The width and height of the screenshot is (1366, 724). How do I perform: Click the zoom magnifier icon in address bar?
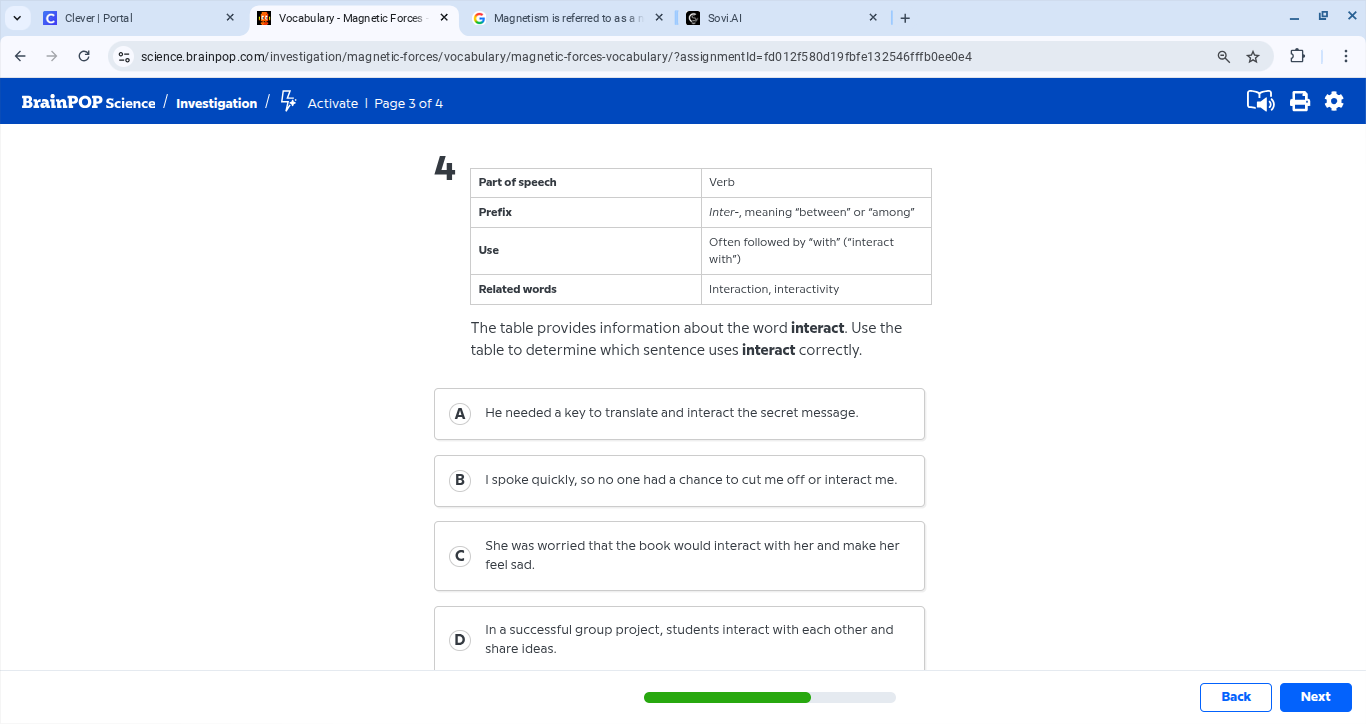pos(1223,57)
